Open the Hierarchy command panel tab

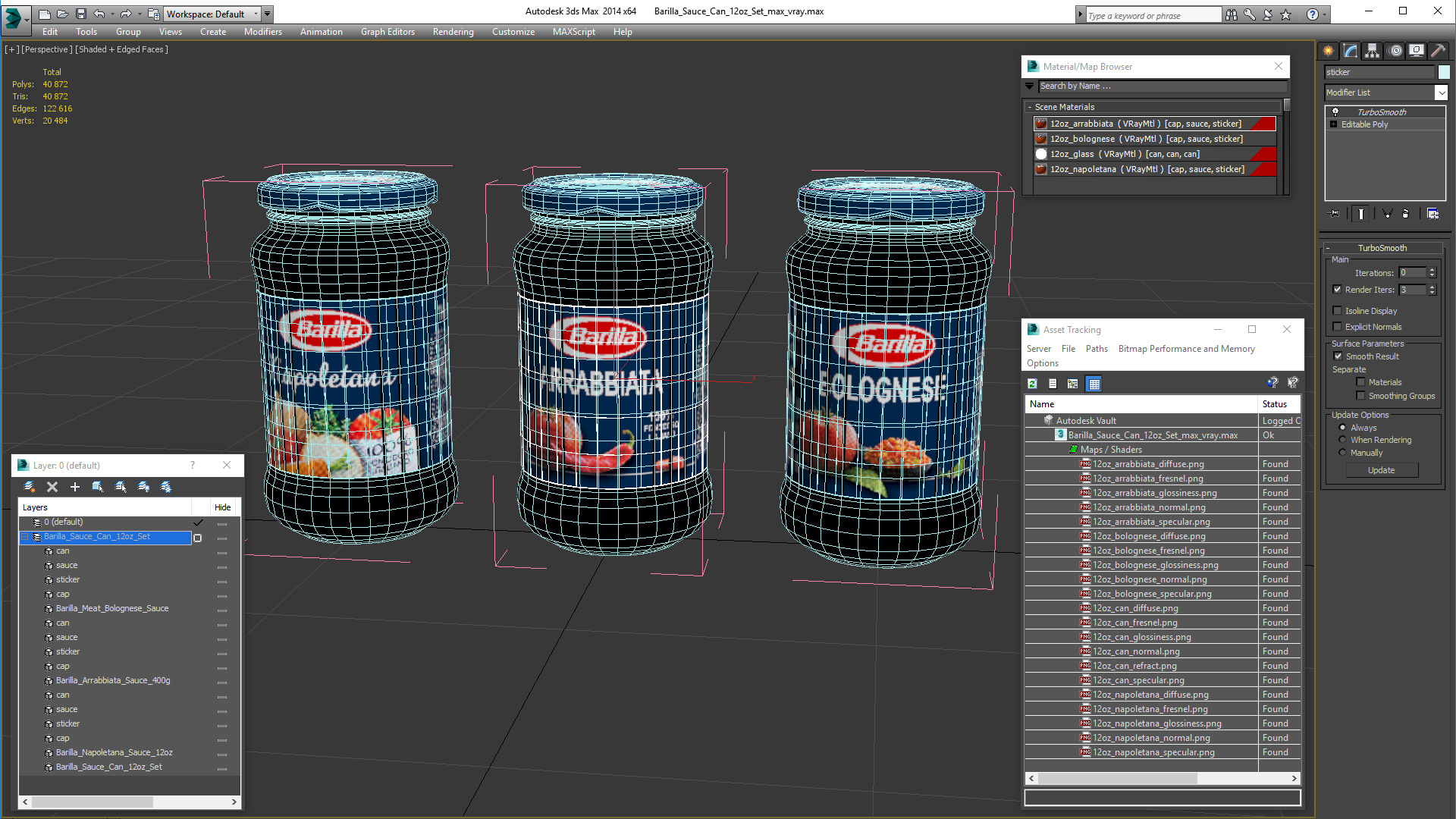click(1372, 51)
